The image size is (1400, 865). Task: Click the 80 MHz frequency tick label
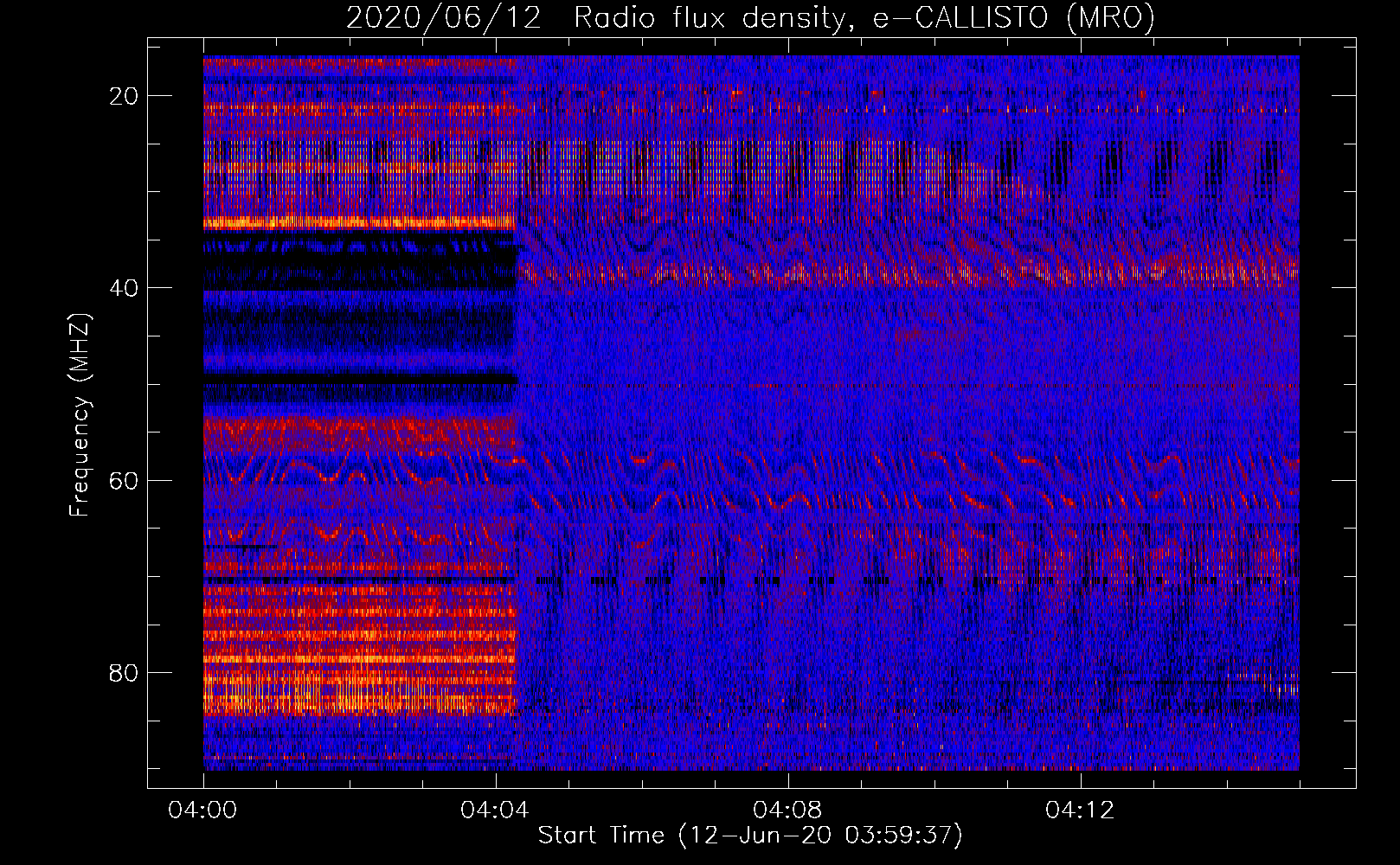click(x=124, y=672)
